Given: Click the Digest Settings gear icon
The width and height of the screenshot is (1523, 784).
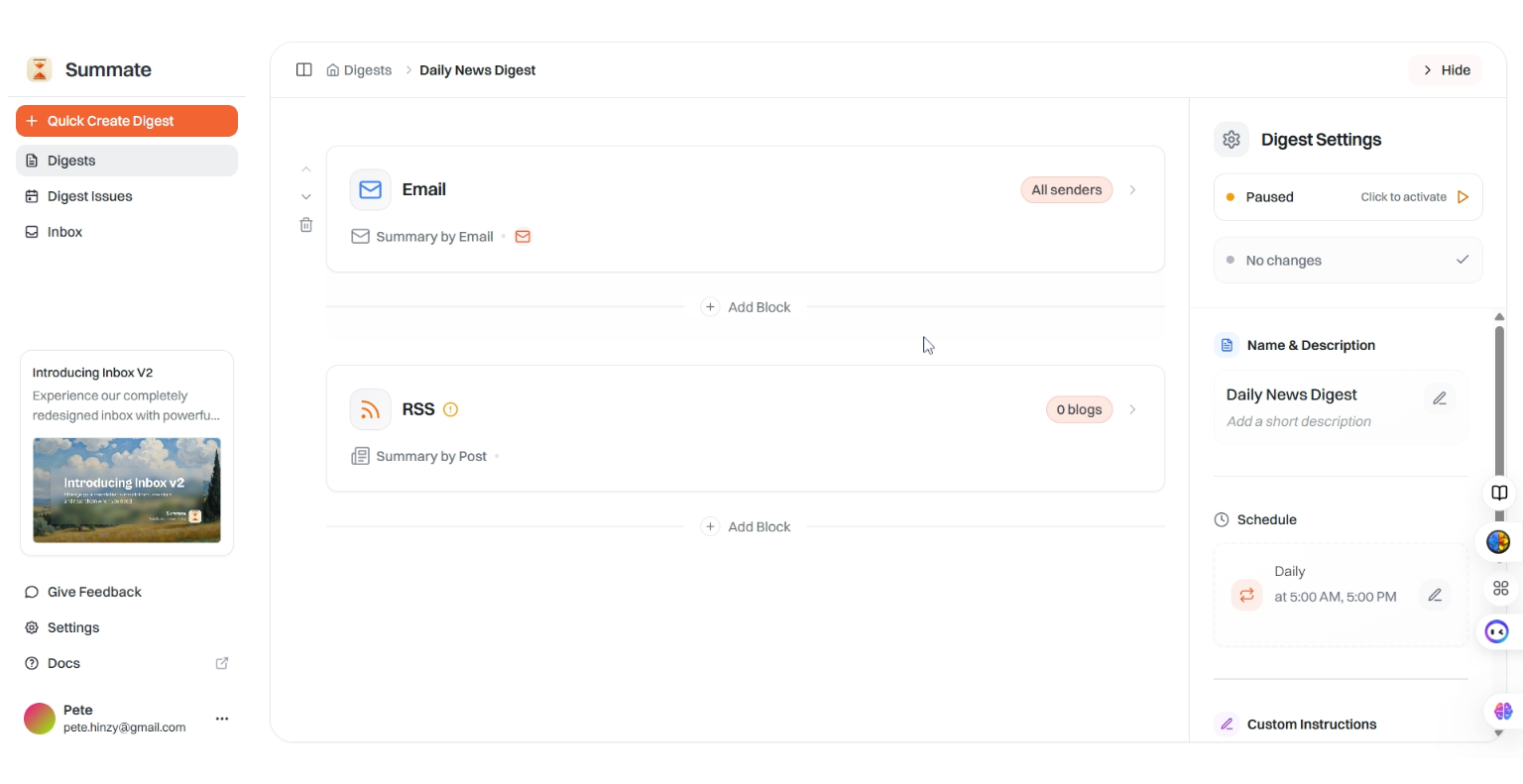Looking at the screenshot, I should 1231,140.
